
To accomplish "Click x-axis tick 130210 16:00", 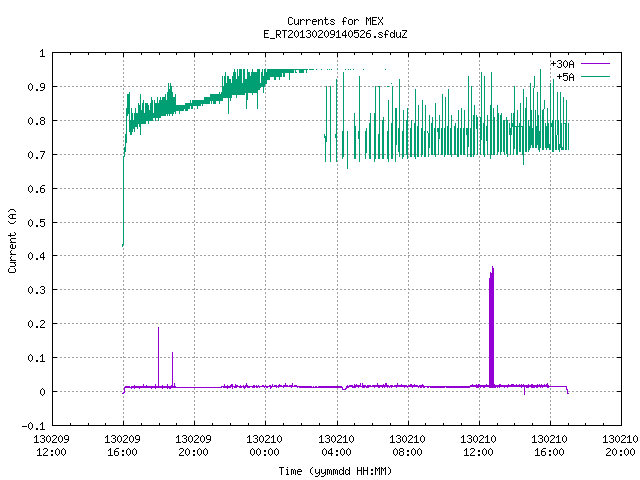I will [x=549, y=446].
